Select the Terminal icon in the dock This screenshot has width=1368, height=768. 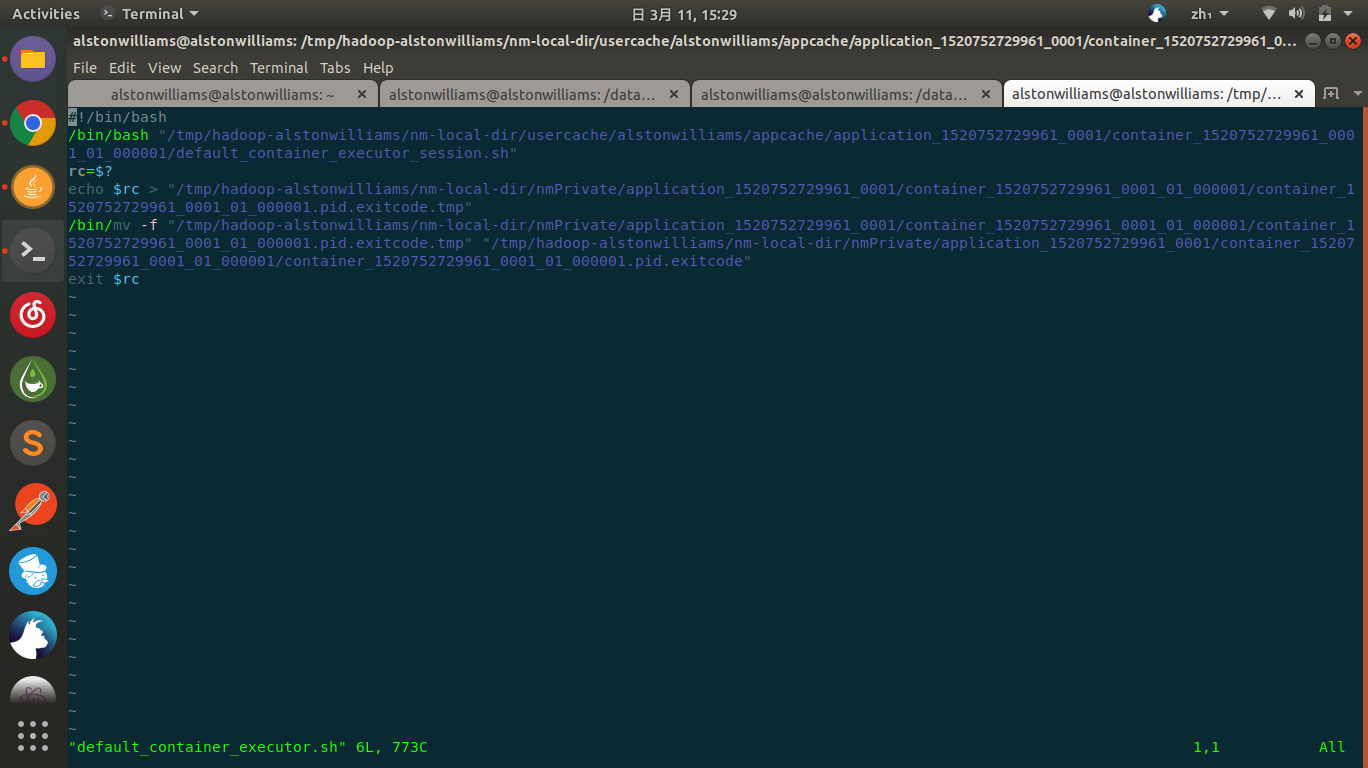[33, 251]
